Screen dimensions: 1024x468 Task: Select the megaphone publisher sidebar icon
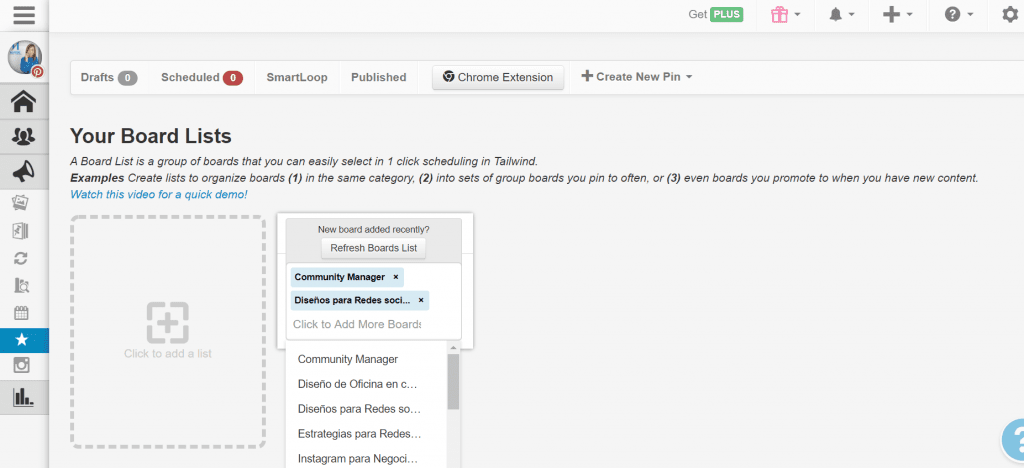click(24, 172)
